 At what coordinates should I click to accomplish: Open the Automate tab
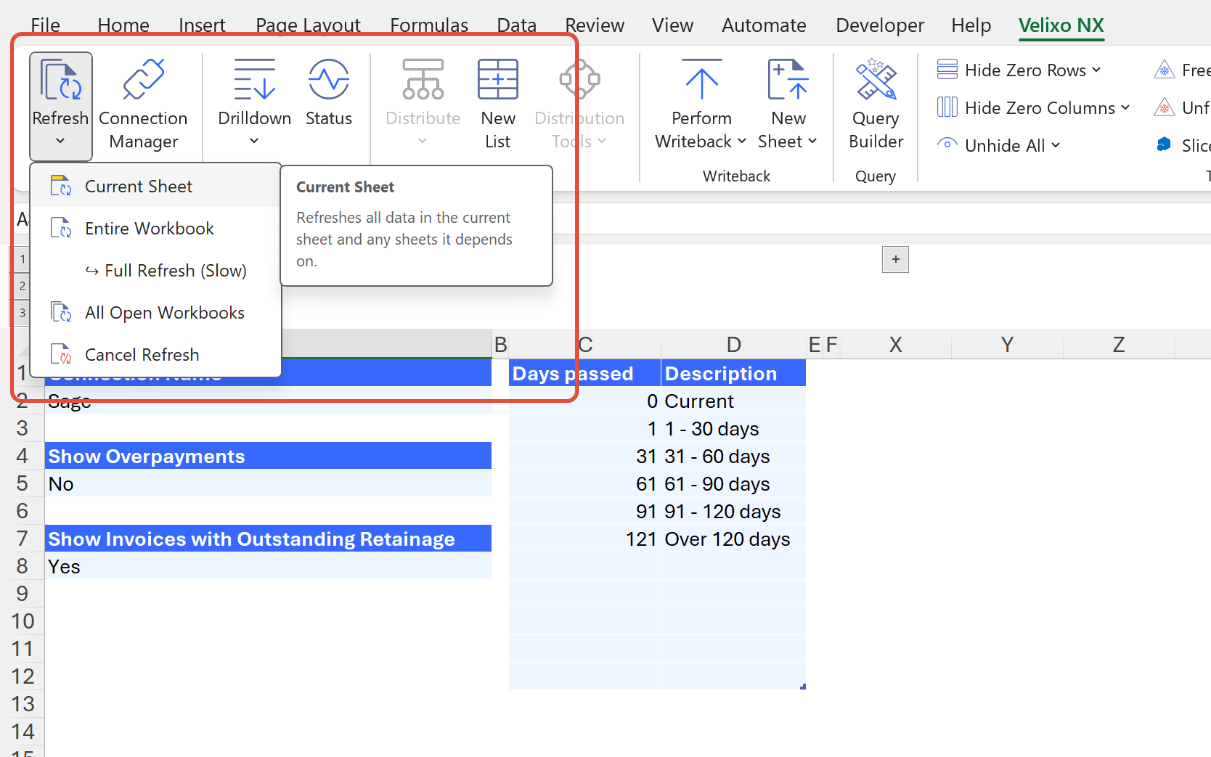(x=764, y=25)
